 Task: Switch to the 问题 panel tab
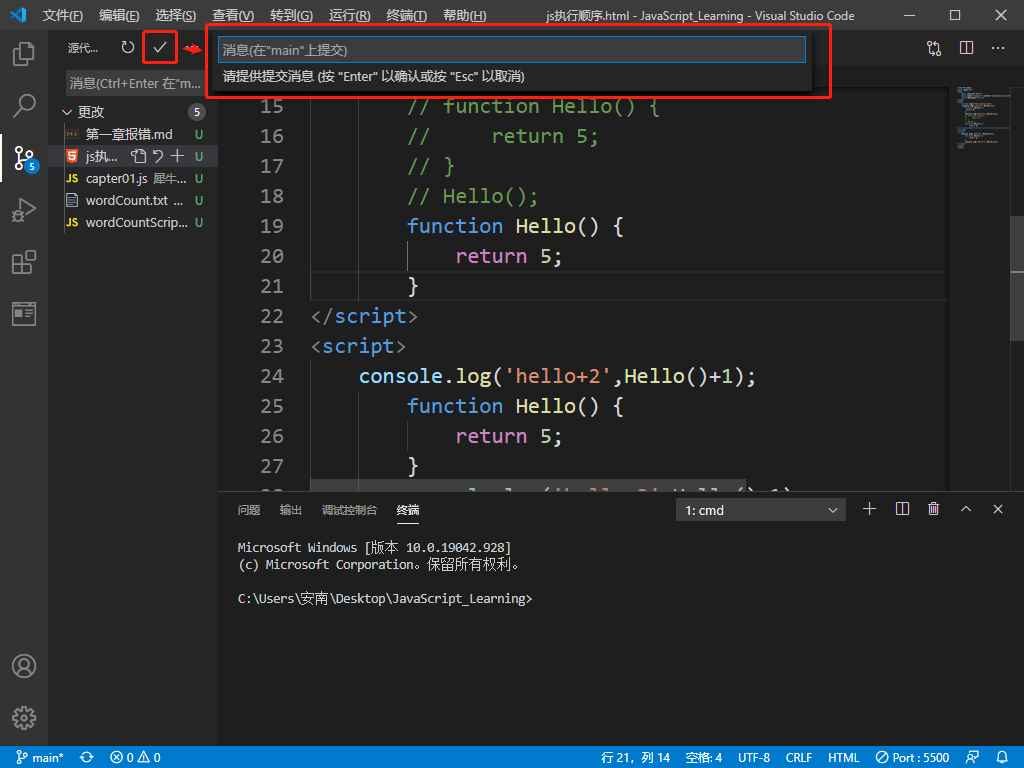point(249,510)
